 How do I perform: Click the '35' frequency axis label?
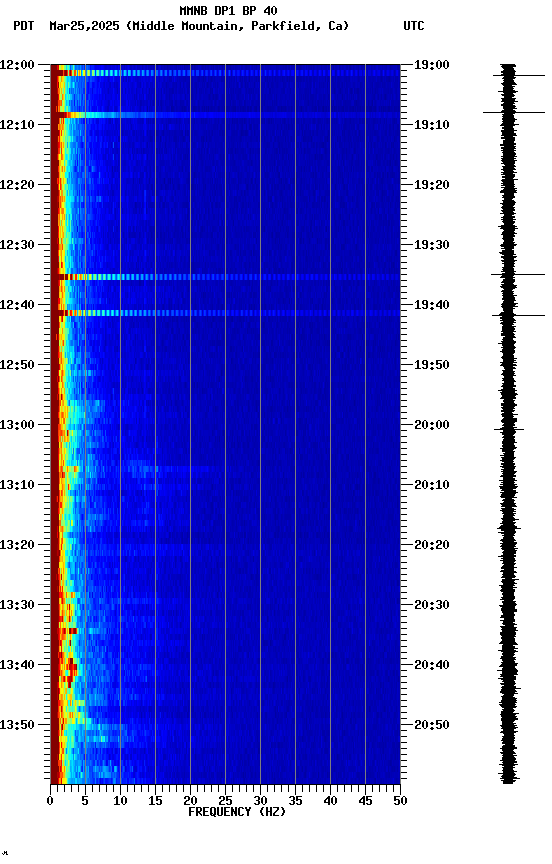(295, 801)
